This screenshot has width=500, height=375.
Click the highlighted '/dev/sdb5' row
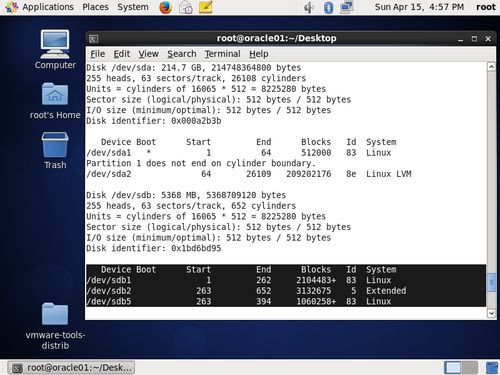click(286, 301)
